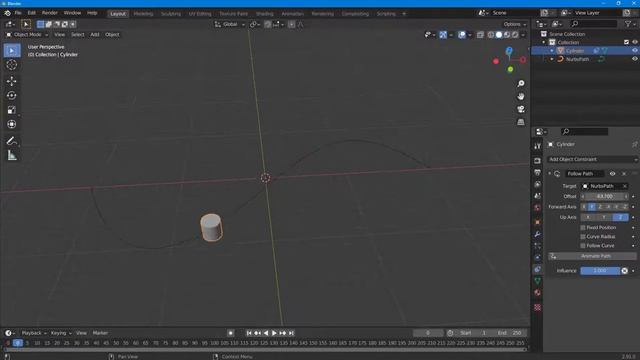This screenshot has height=360, width=640.
Task: Open the Options dropdown
Action: (514, 24)
